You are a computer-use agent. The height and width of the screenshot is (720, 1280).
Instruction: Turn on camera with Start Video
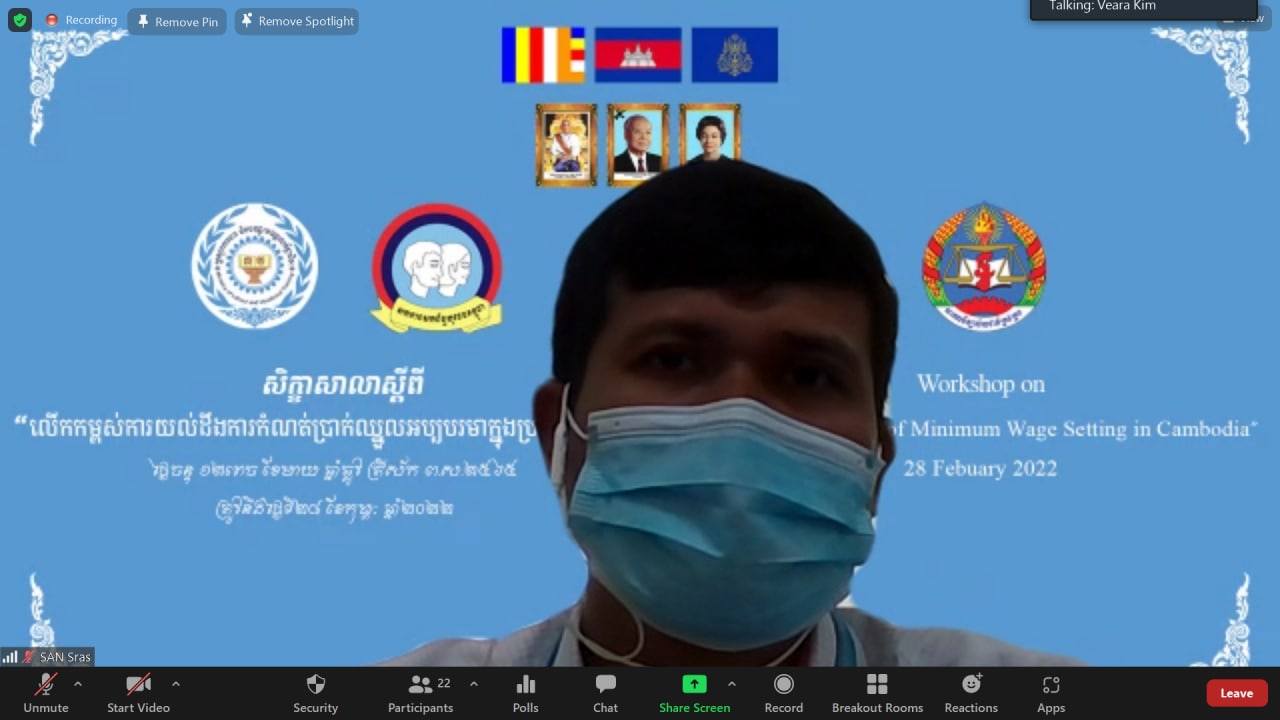138,693
